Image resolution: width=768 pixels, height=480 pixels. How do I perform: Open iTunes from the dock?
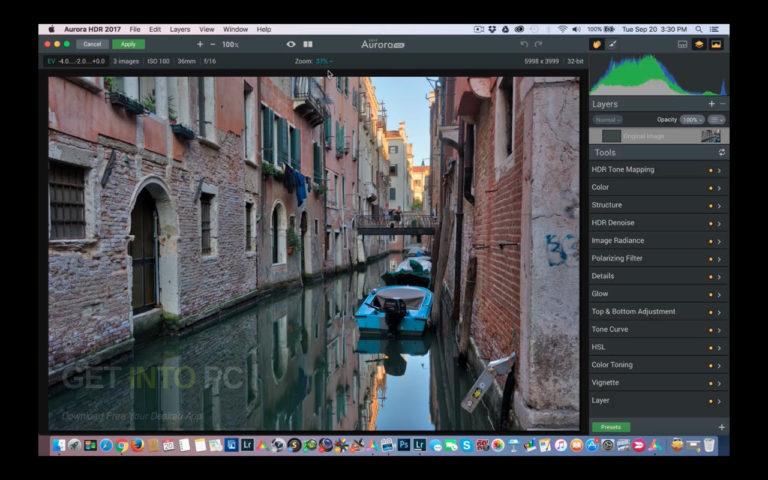click(x=560, y=445)
